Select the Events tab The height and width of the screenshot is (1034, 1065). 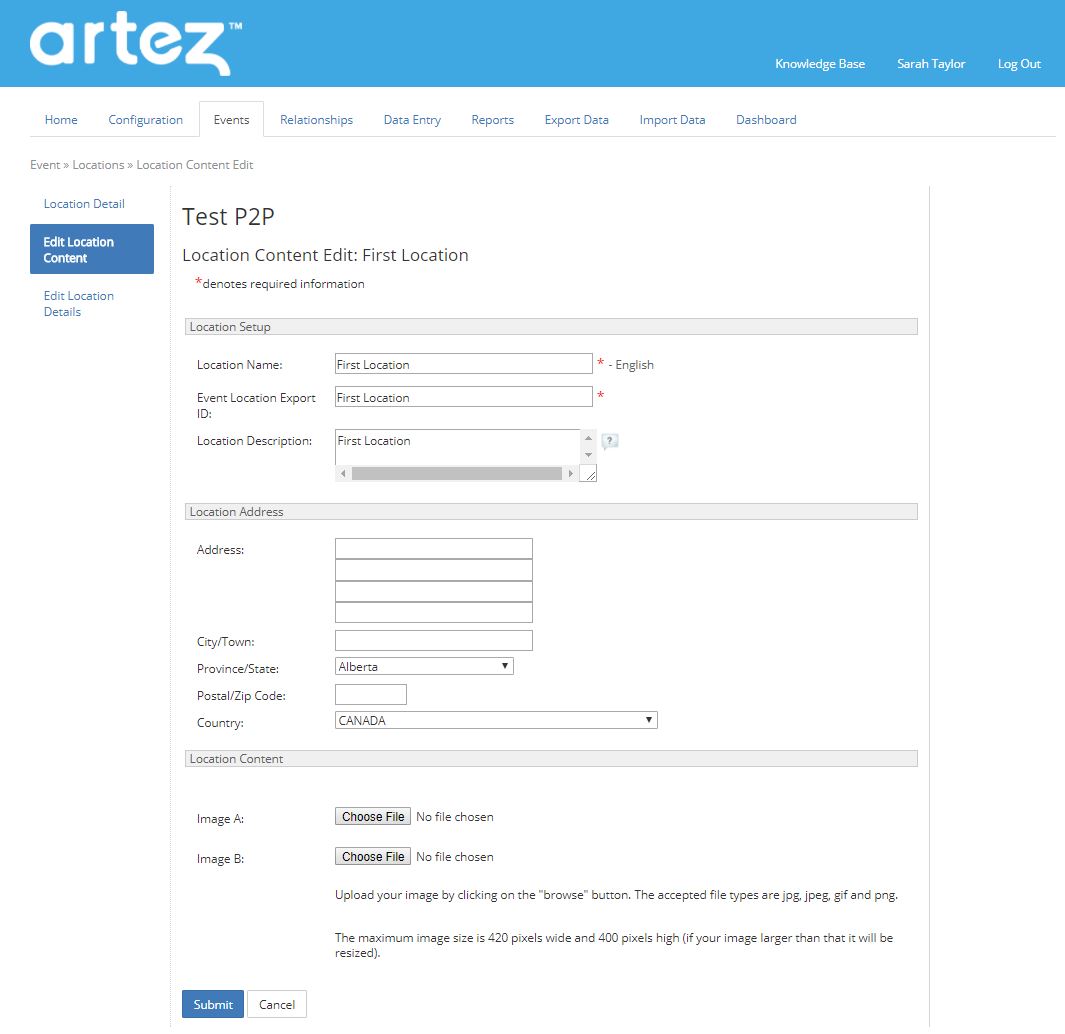pyautogui.click(x=231, y=120)
